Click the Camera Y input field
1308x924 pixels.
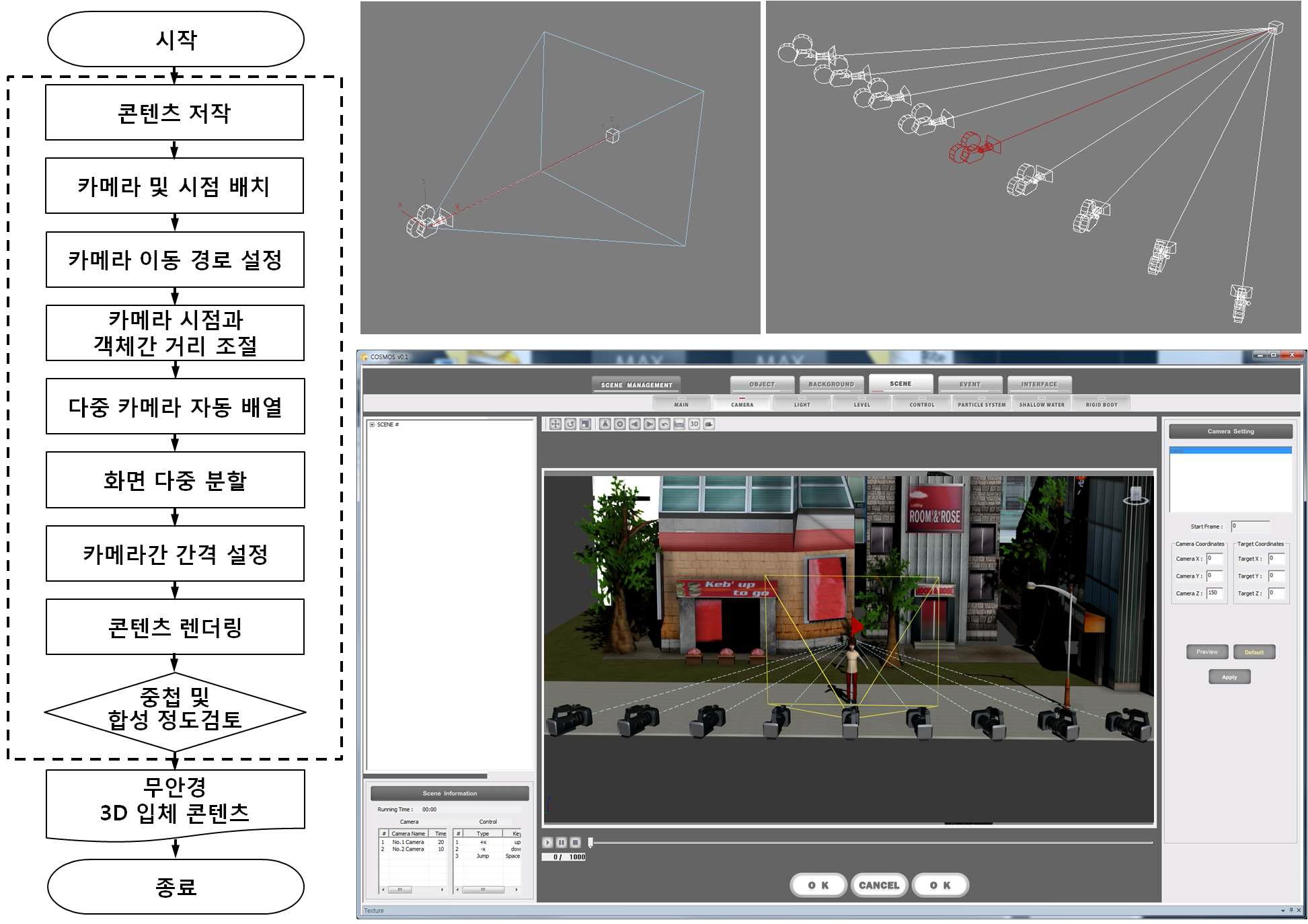point(1215,576)
